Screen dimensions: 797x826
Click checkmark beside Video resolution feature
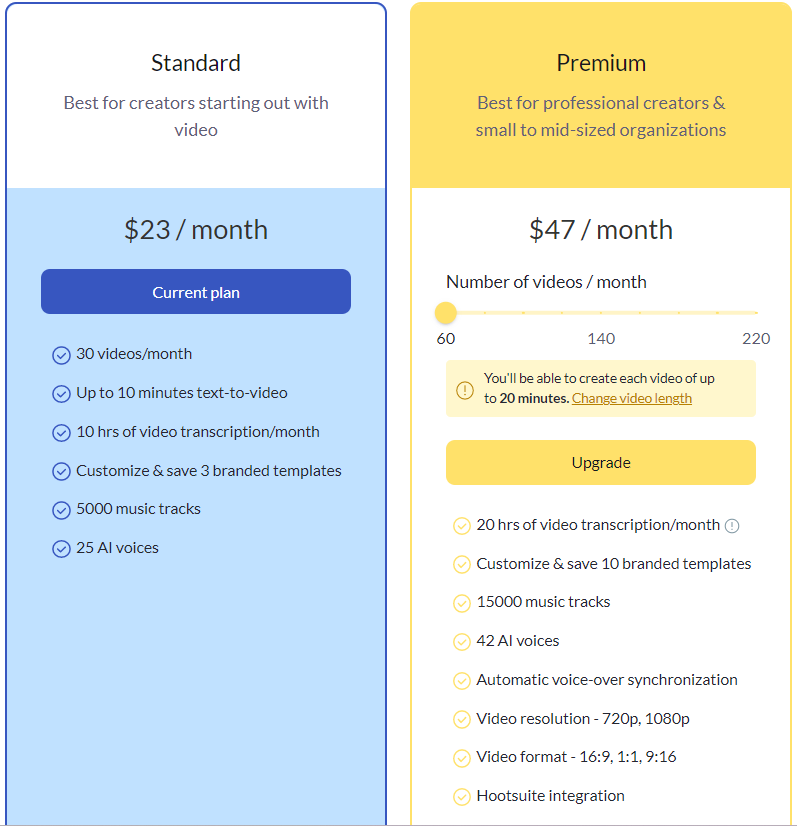462,720
